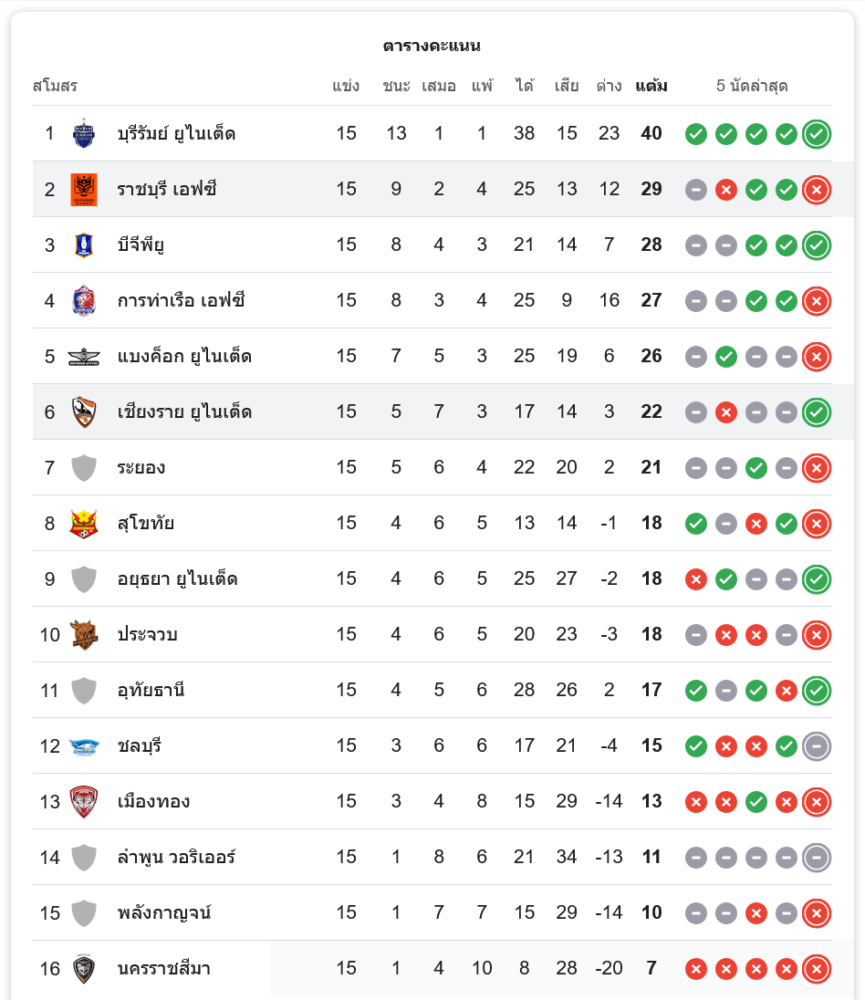The image size is (865, 1000).
Task: Click Ratchaburi's latest match loss icon
Action: pos(817,189)
